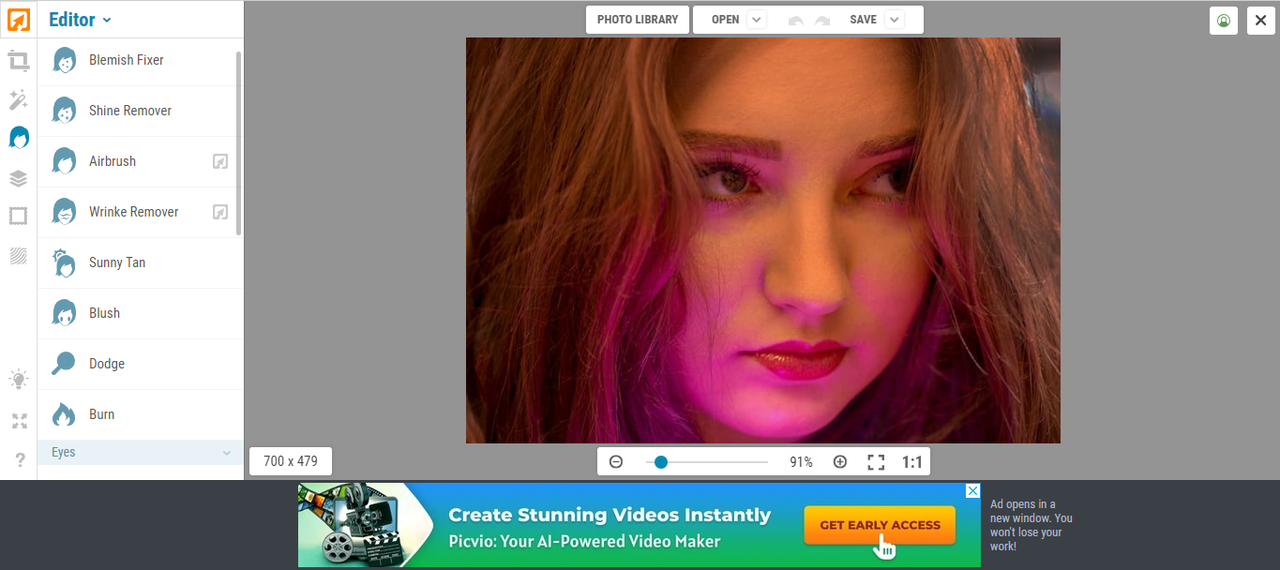Click the tools panel scrollbar
The height and width of the screenshot is (570, 1280).
click(238, 143)
